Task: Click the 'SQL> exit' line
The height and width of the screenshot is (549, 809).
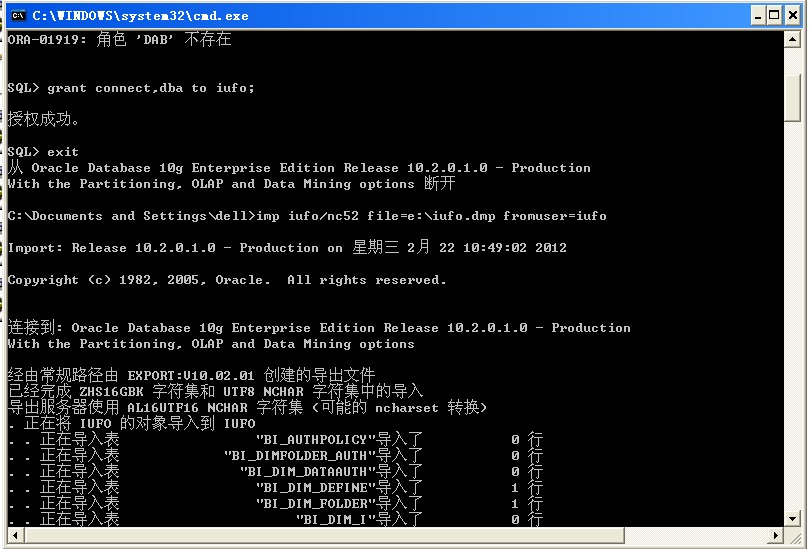Action: 43,152
